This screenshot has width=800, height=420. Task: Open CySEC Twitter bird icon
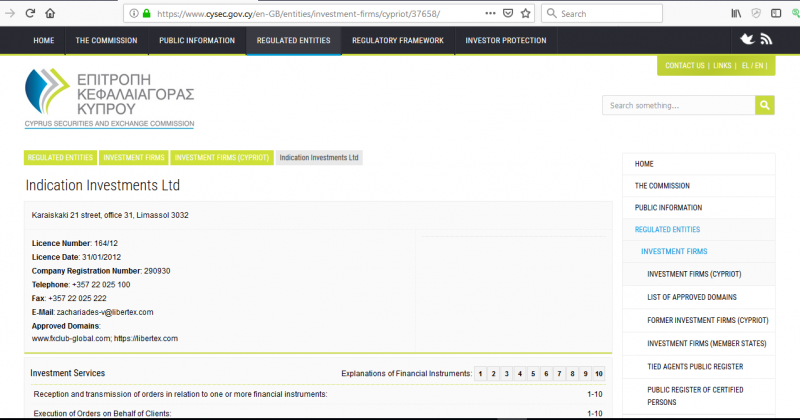coord(747,39)
